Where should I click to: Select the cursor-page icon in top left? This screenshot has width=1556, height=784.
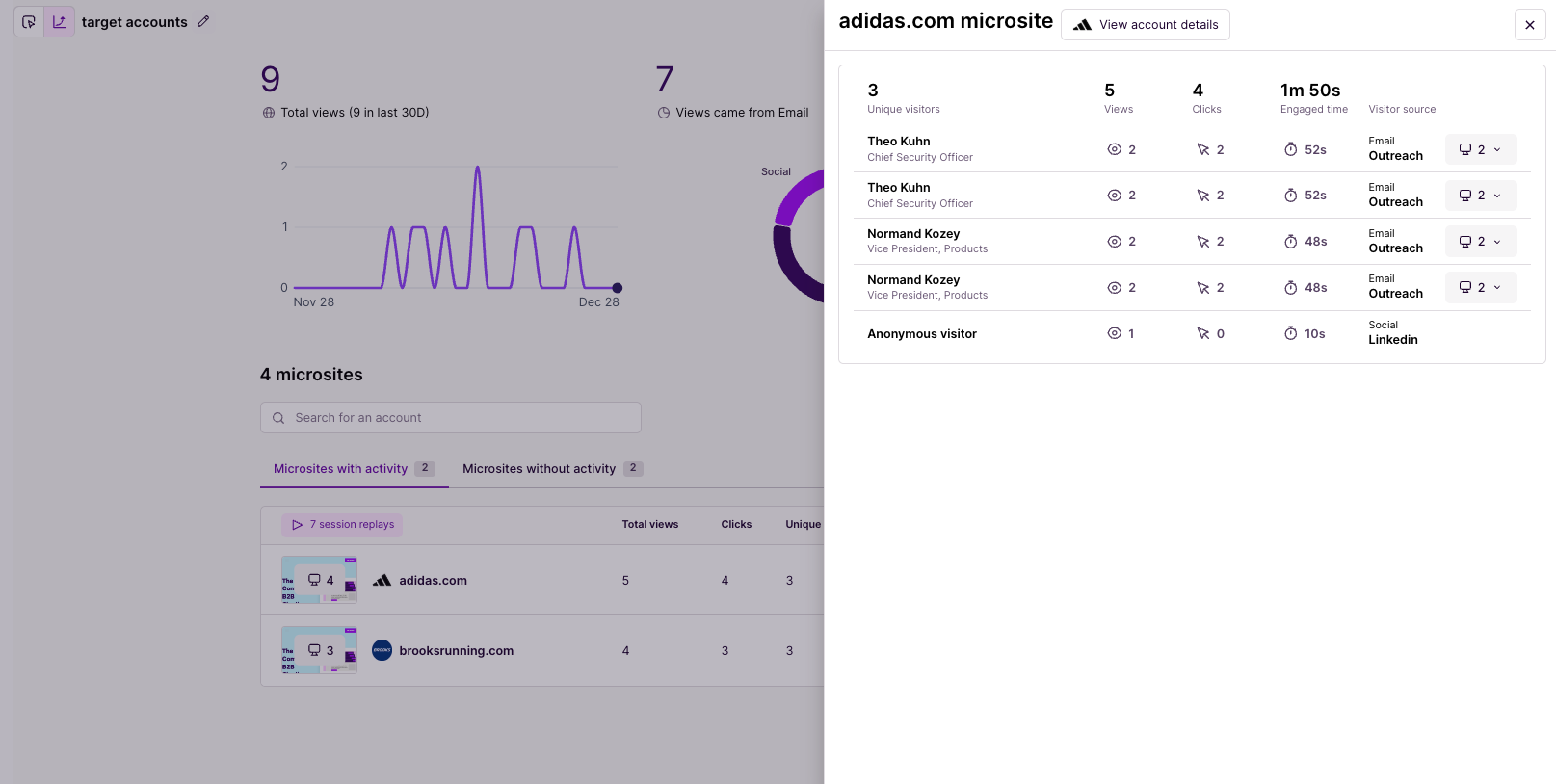point(29,21)
